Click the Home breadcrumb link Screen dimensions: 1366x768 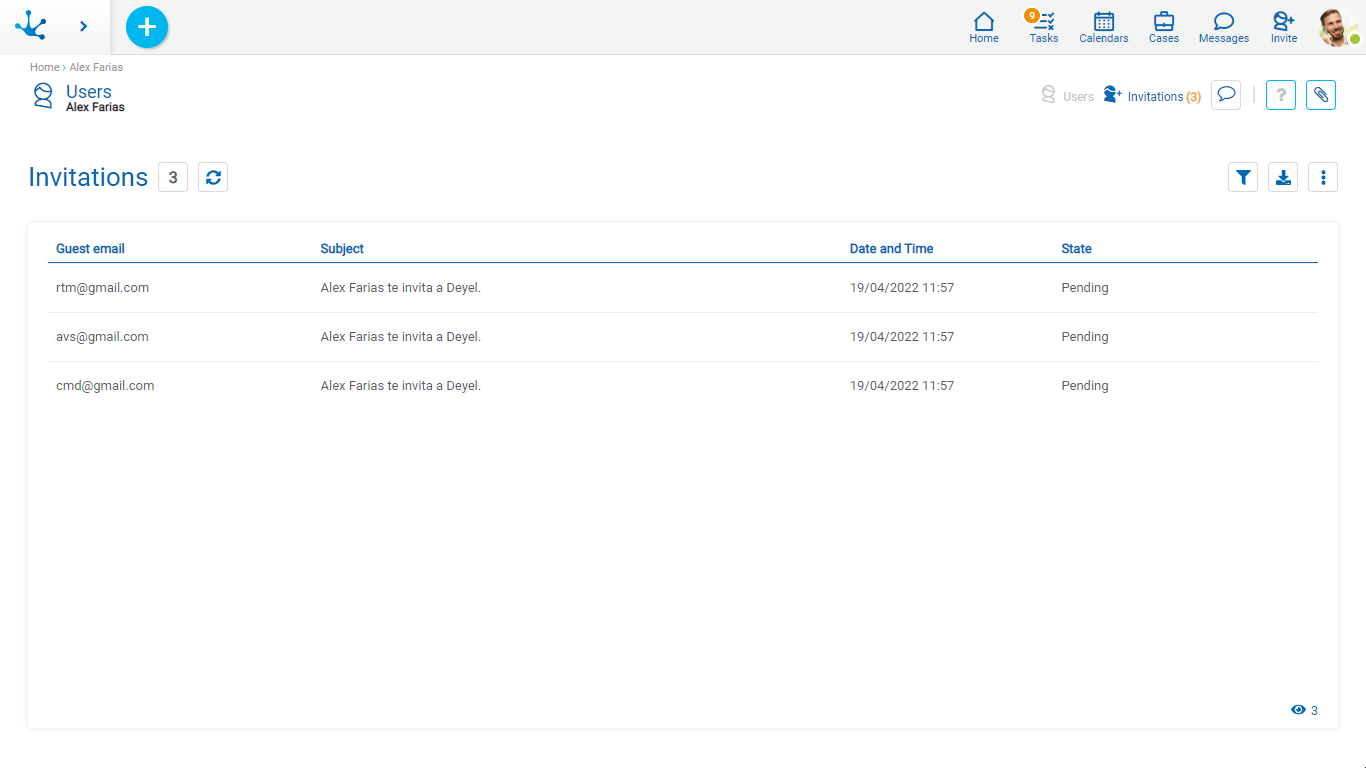click(44, 67)
